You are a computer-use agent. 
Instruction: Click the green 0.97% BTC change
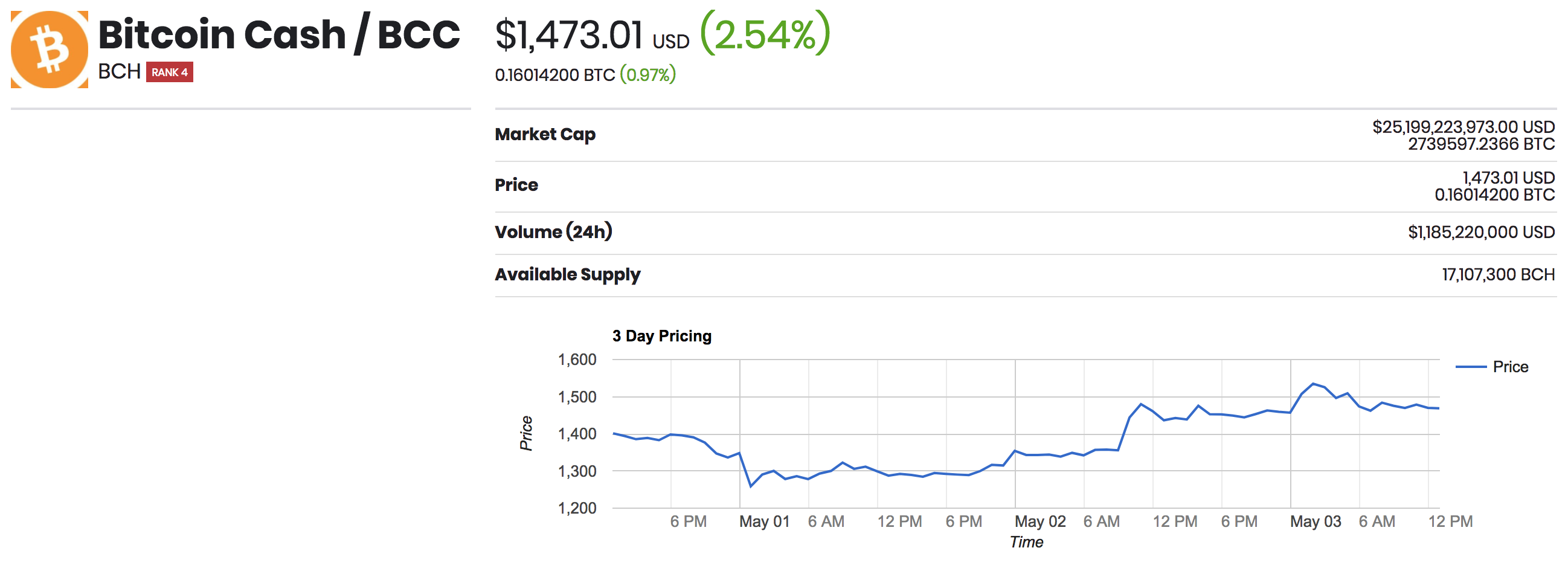point(647,75)
